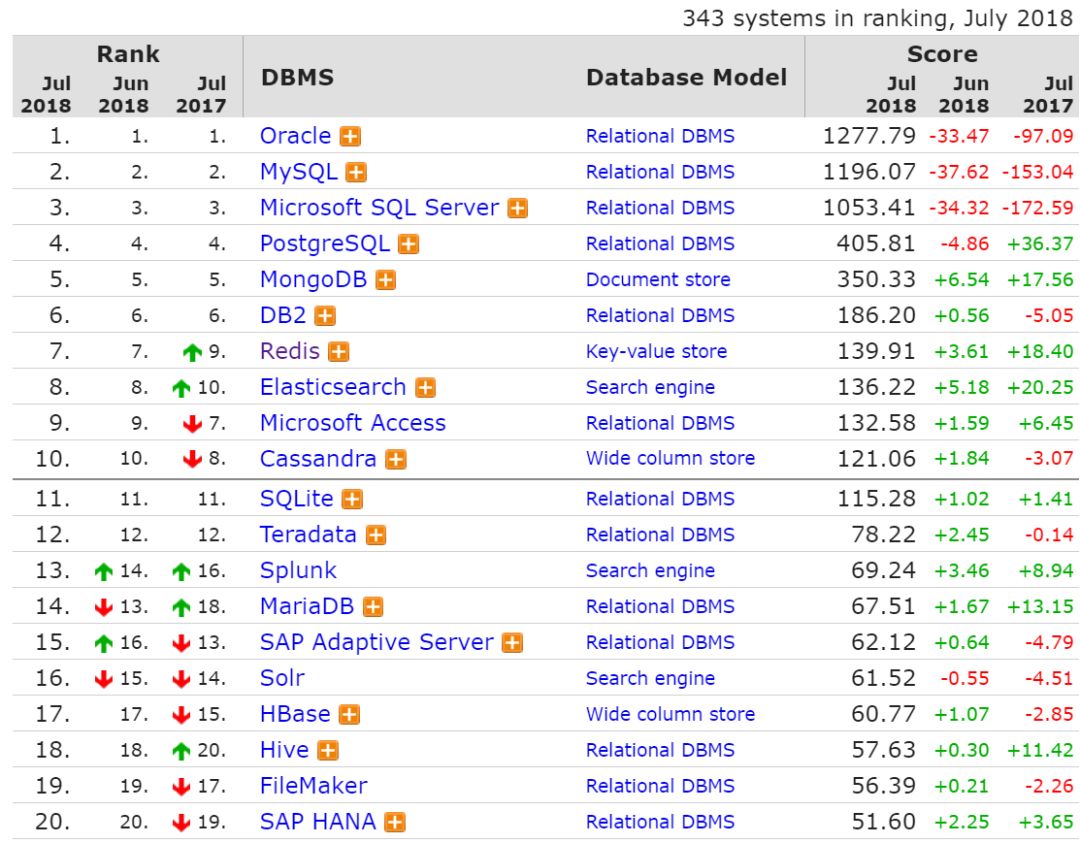Image resolution: width=1080 pixels, height=843 pixels.
Task: Open the Oracle DBMS link
Action: point(295,136)
